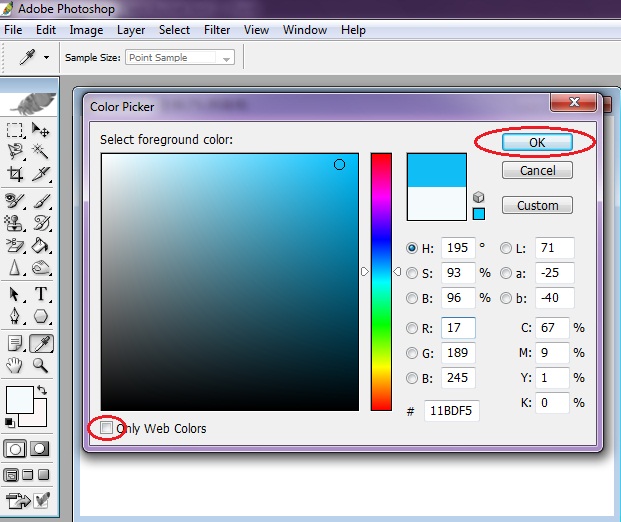Open the Edit menu
This screenshot has width=621, height=522.
(x=46, y=30)
